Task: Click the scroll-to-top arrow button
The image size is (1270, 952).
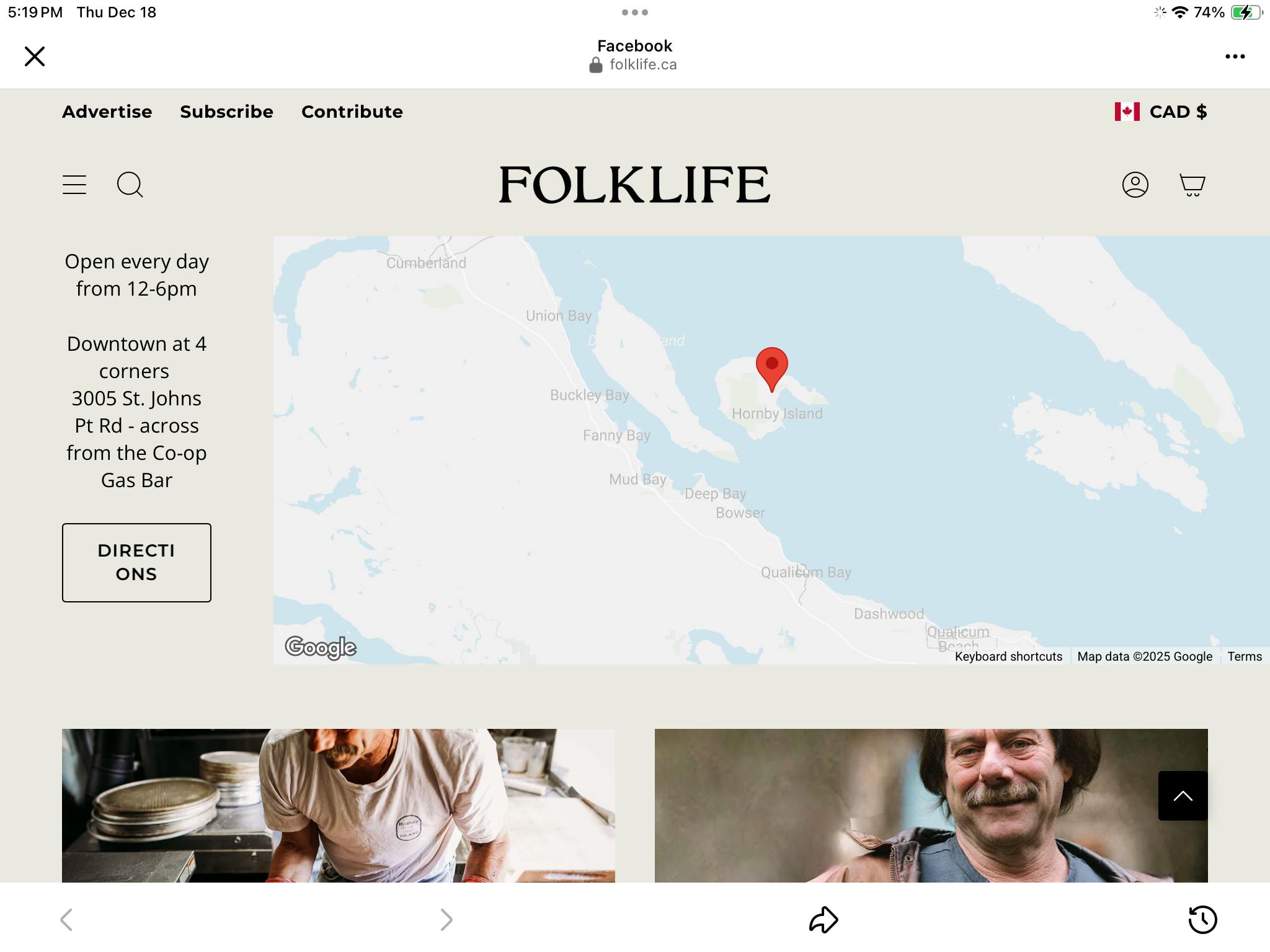Action: tap(1183, 796)
